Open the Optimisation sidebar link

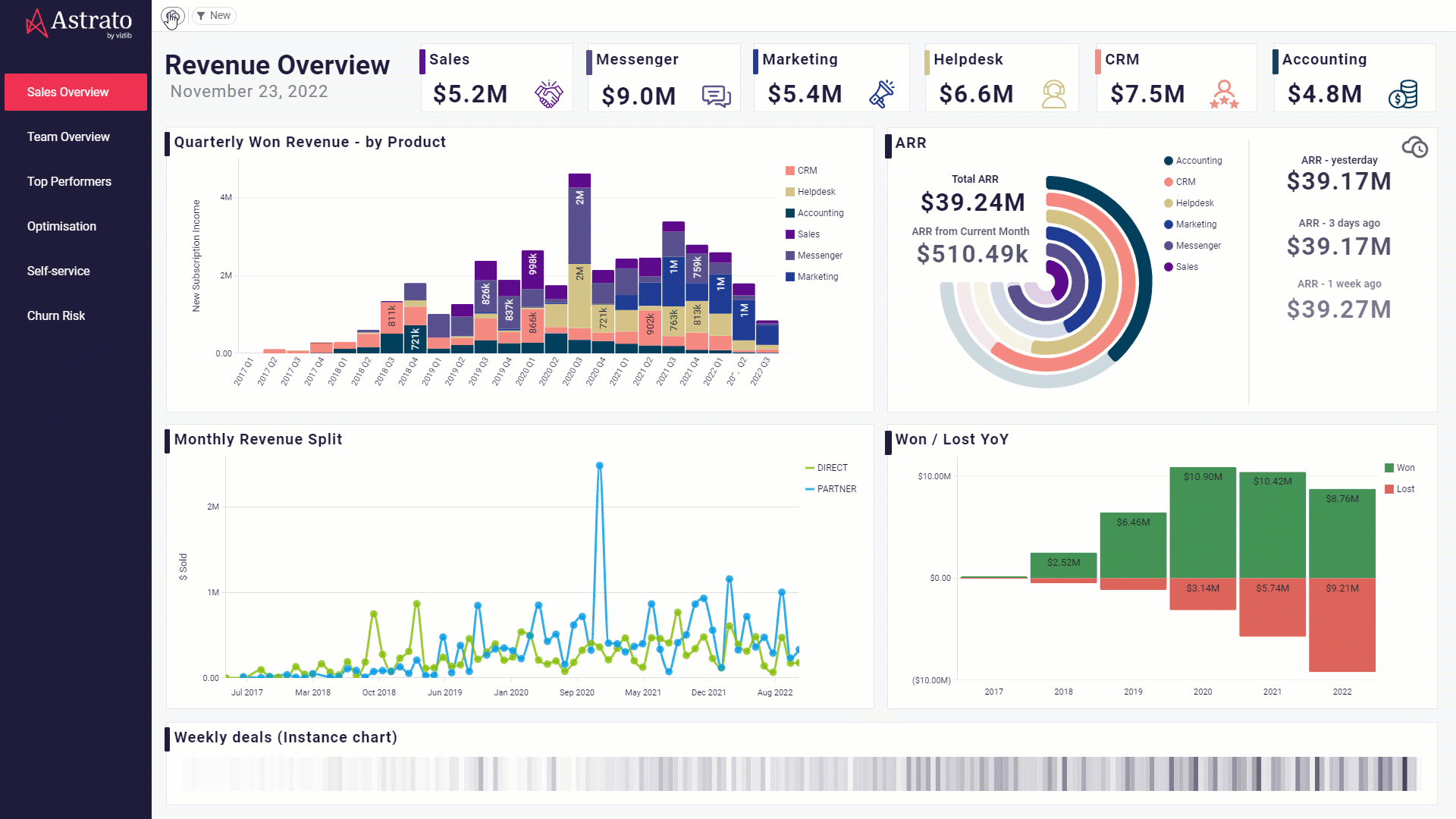pyautogui.click(x=61, y=226)
